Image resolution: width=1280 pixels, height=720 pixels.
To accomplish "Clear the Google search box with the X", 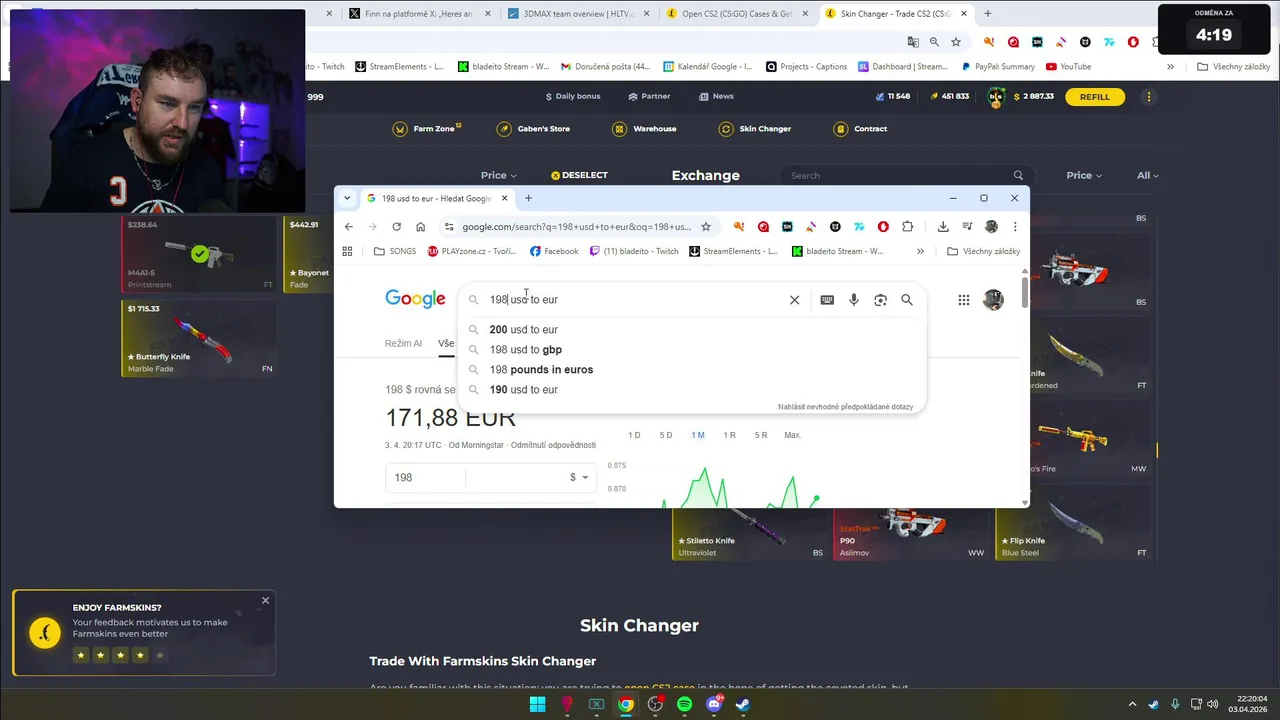I will (x=795, y=300).
